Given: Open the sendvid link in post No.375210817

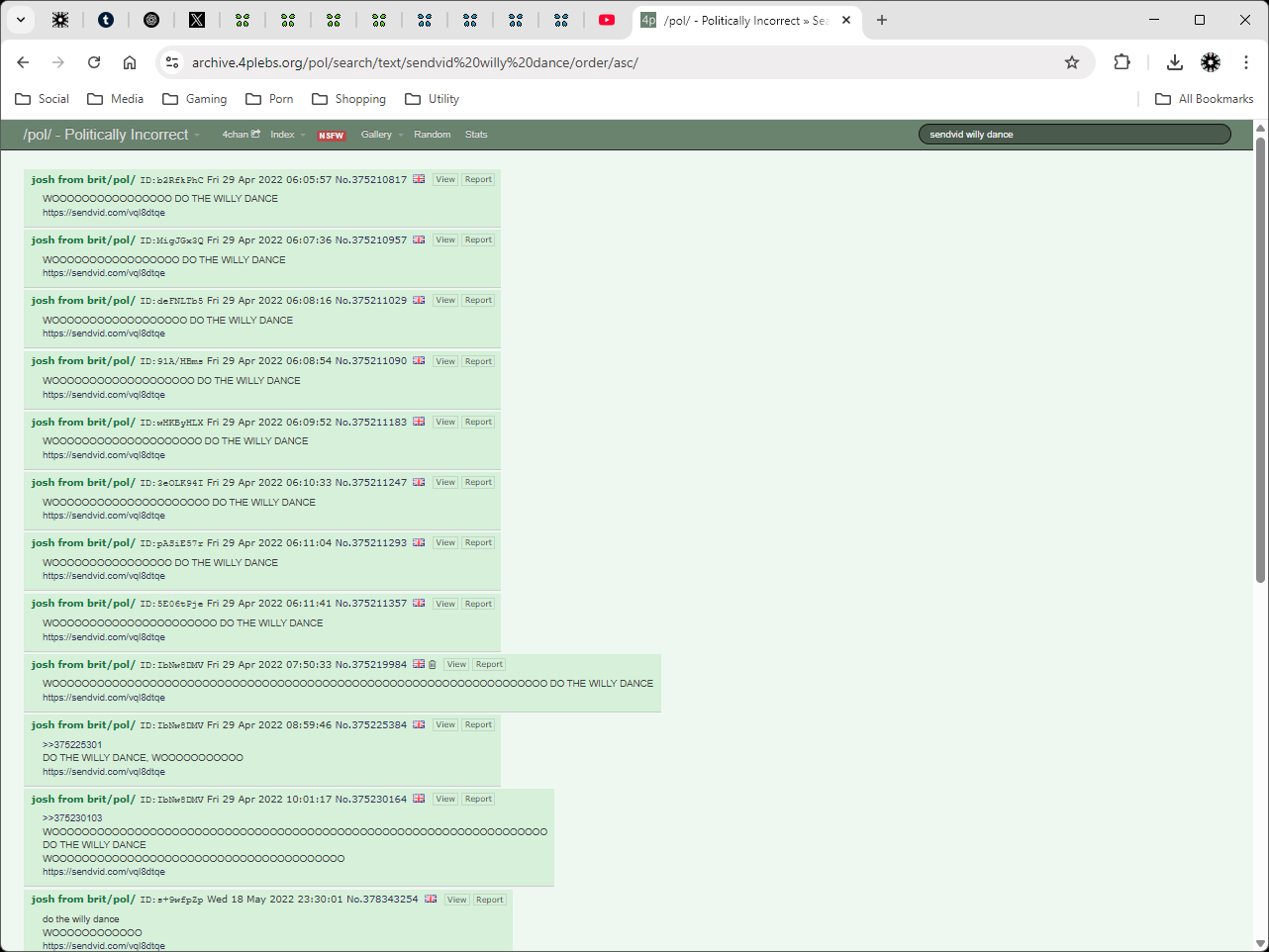Looking at the screenshot, I should 104,213.
